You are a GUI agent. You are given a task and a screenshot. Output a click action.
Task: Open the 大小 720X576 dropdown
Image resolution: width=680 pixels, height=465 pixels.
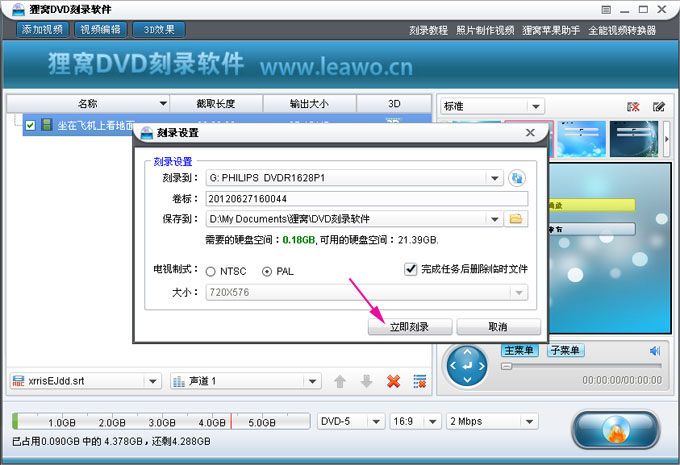(x=519, y=292)
